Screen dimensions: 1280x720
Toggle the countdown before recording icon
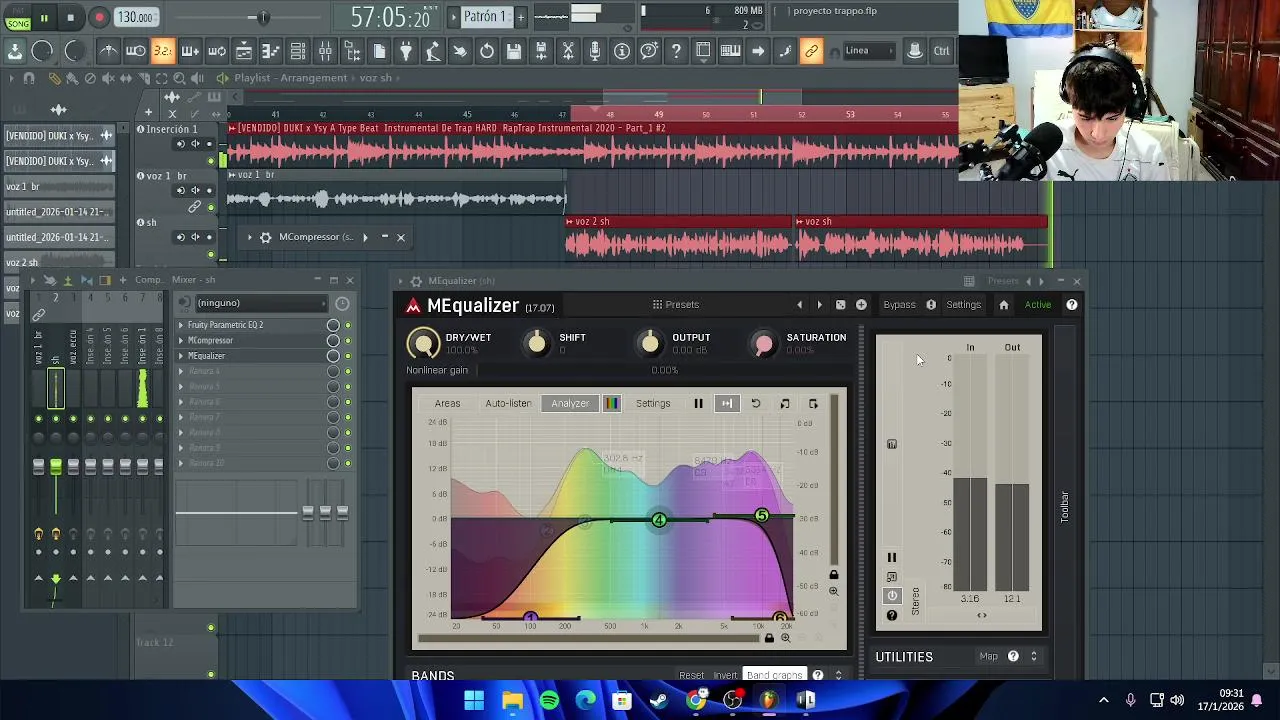point(162,51)
